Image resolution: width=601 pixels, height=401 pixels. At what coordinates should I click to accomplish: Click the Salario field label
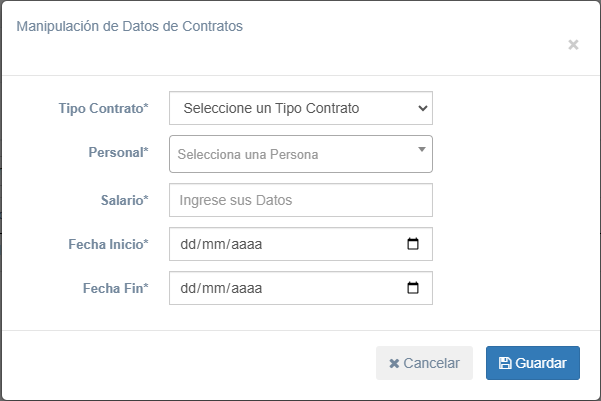coord(124,200)
